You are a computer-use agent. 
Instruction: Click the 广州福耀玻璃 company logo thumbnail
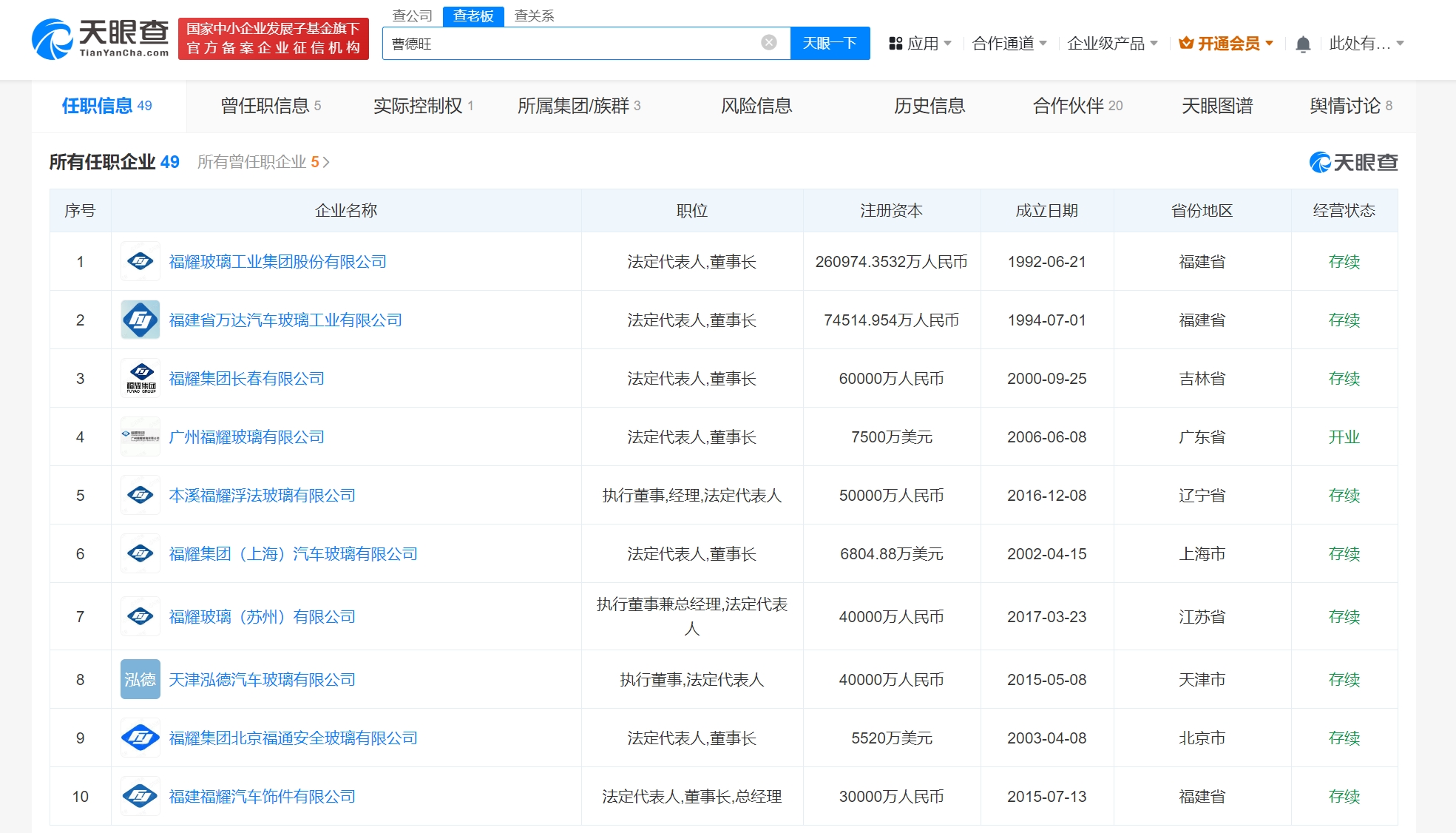(140, 437)
